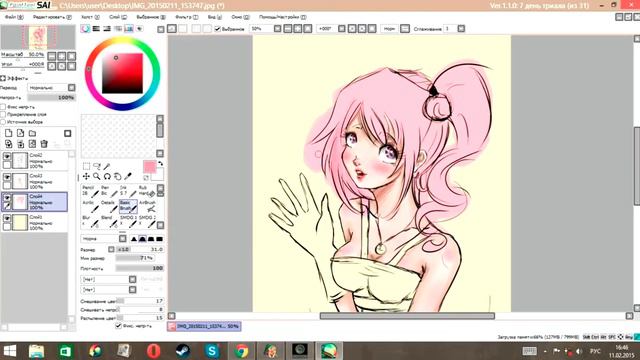Screen dimensions: 640x360
Task: Create a new layer folder
Action: tap(32, 133)
